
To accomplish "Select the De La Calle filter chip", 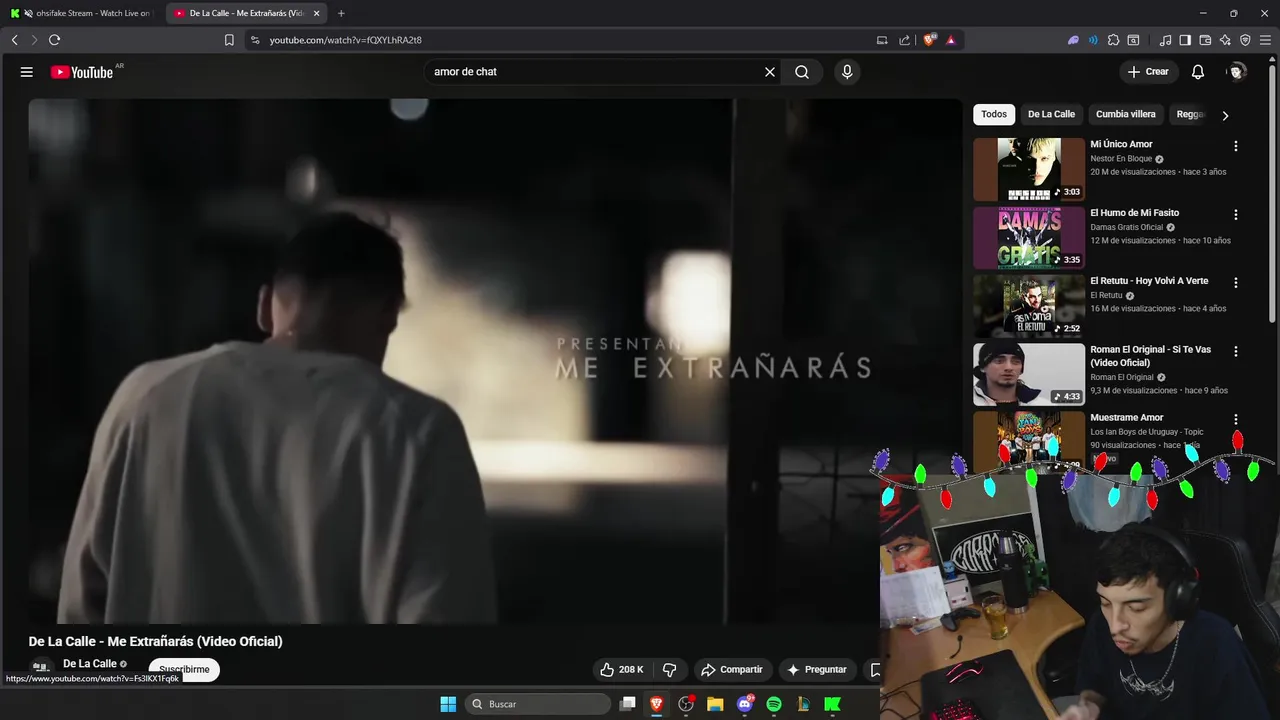I will pos(1051,114).
